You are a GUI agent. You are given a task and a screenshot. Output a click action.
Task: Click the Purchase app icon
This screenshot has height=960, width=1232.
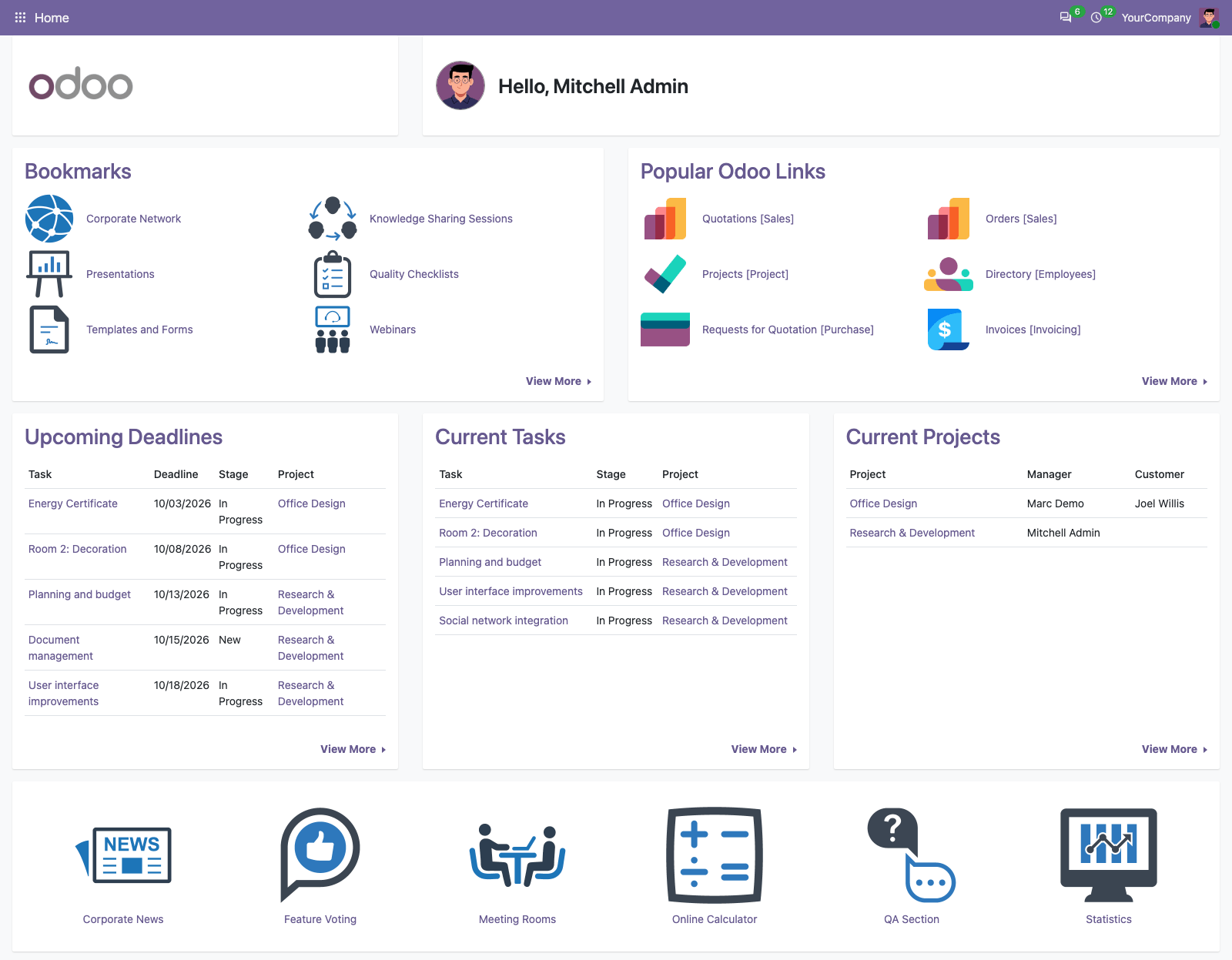tap(665, 329)
